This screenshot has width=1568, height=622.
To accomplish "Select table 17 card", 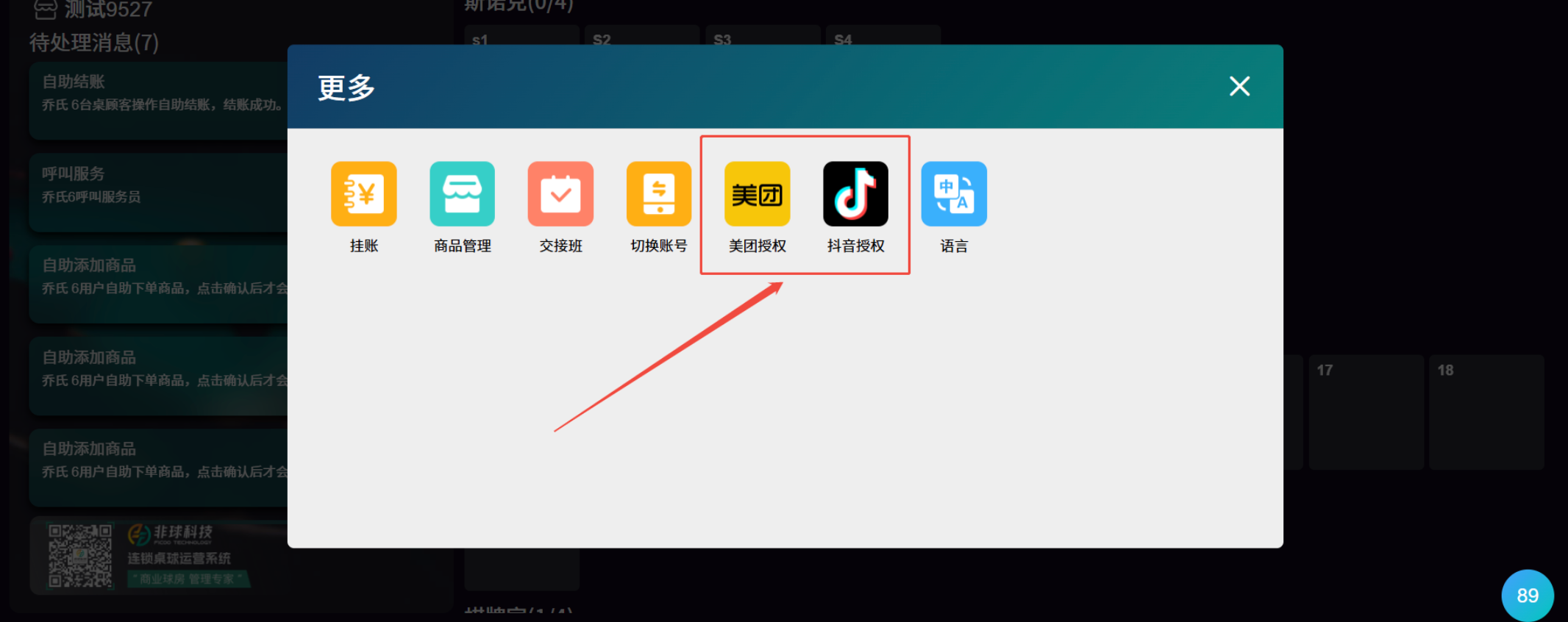I will (1366, 412).
